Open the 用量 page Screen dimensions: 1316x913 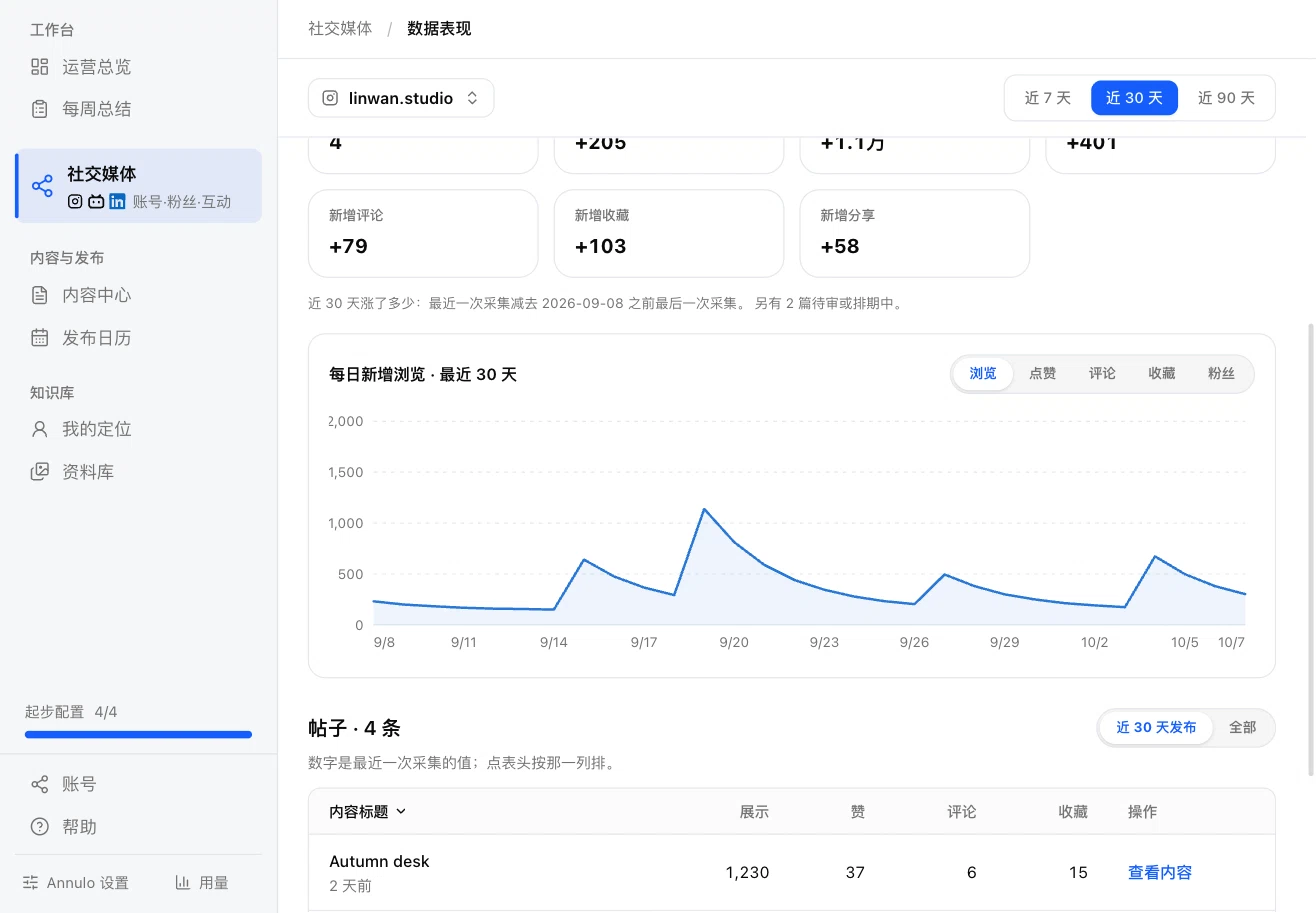202,882
